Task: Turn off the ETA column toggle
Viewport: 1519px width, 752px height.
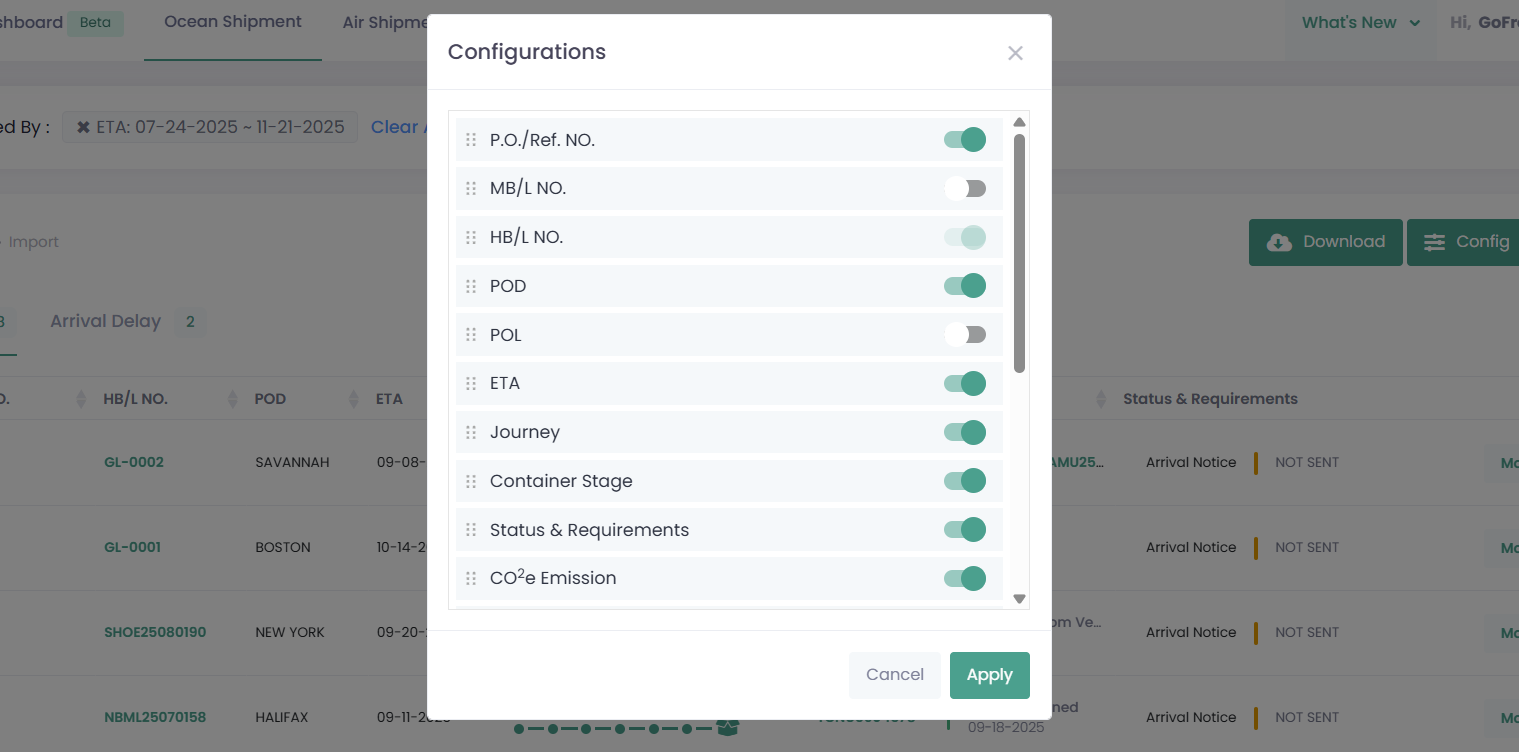Action: click(x=965, y=384)
